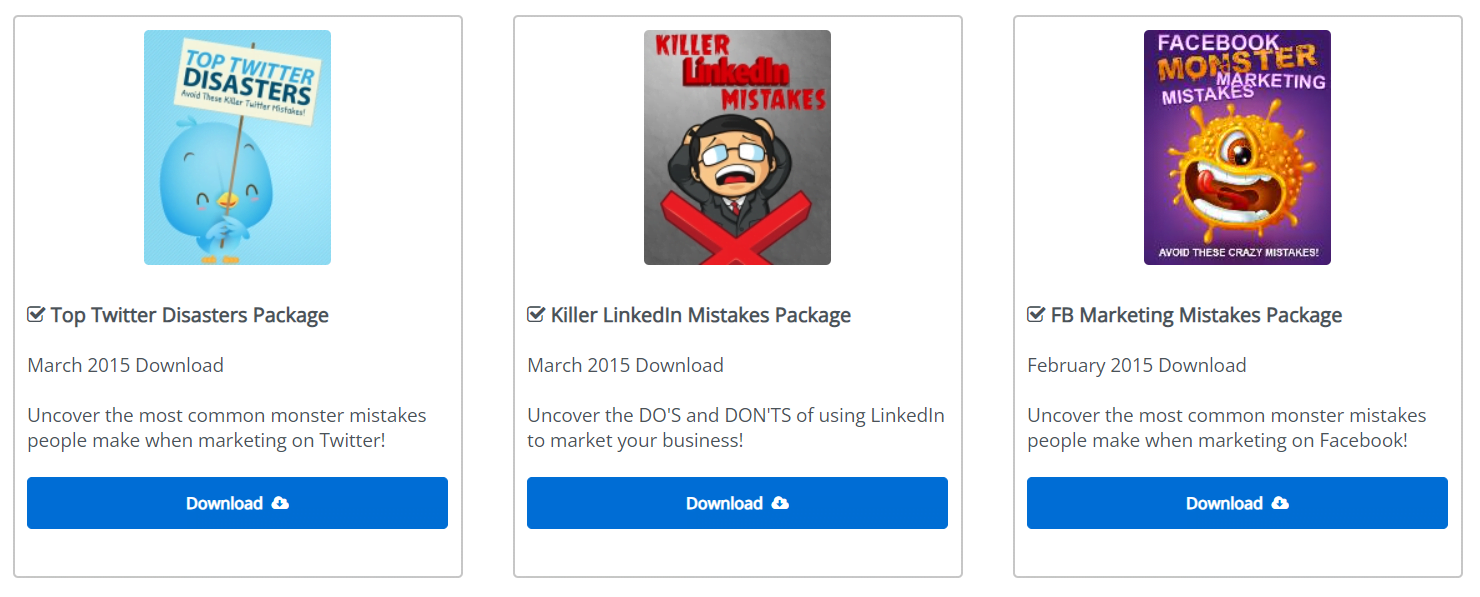Click checkmark icon beside Killer LinkedIn Mistakes Package
The height and width of the screenshot is (597, 1480).
pos(536,315)
